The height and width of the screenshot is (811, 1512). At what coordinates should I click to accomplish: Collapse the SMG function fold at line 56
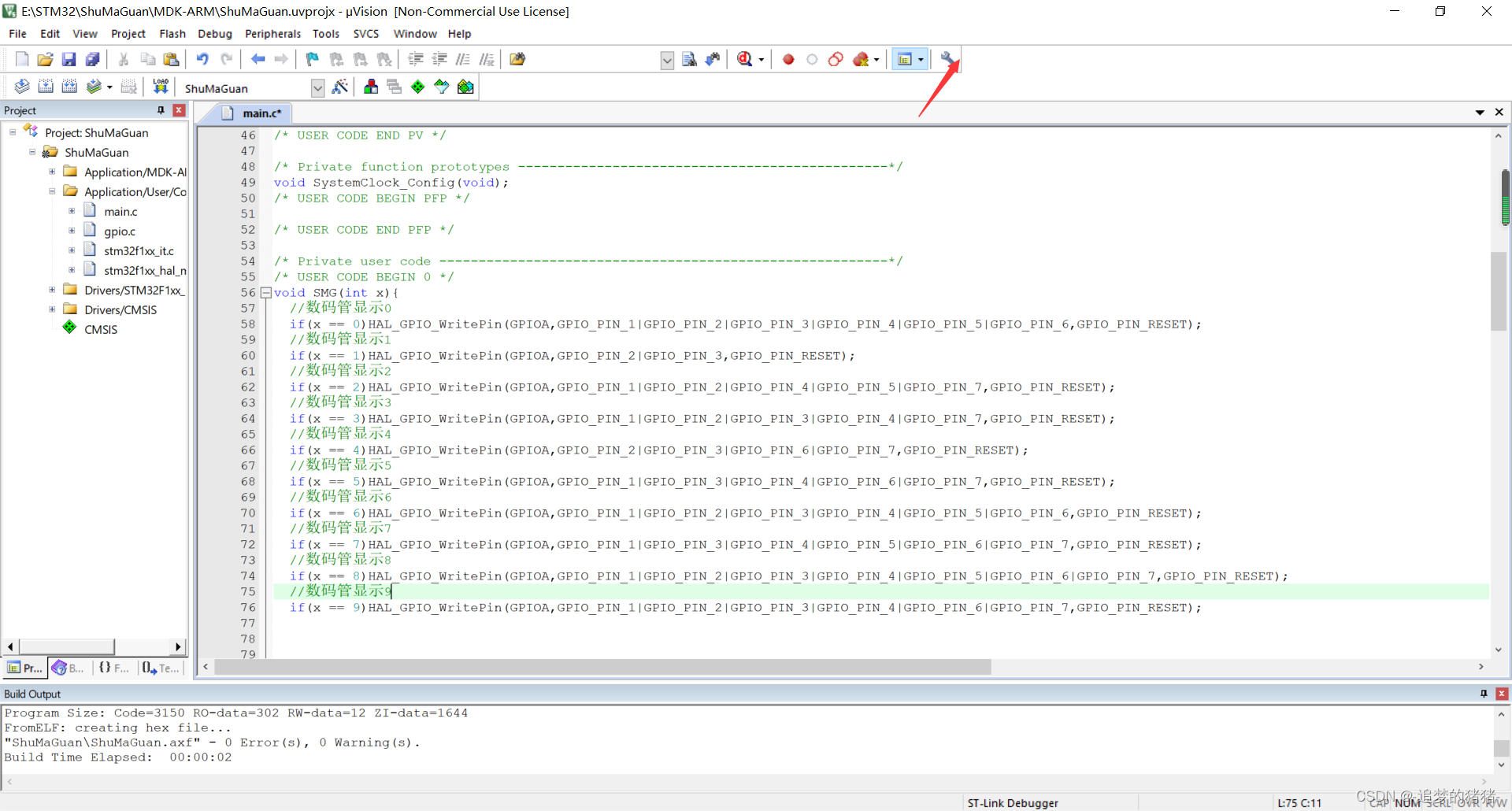coord(266,293)
